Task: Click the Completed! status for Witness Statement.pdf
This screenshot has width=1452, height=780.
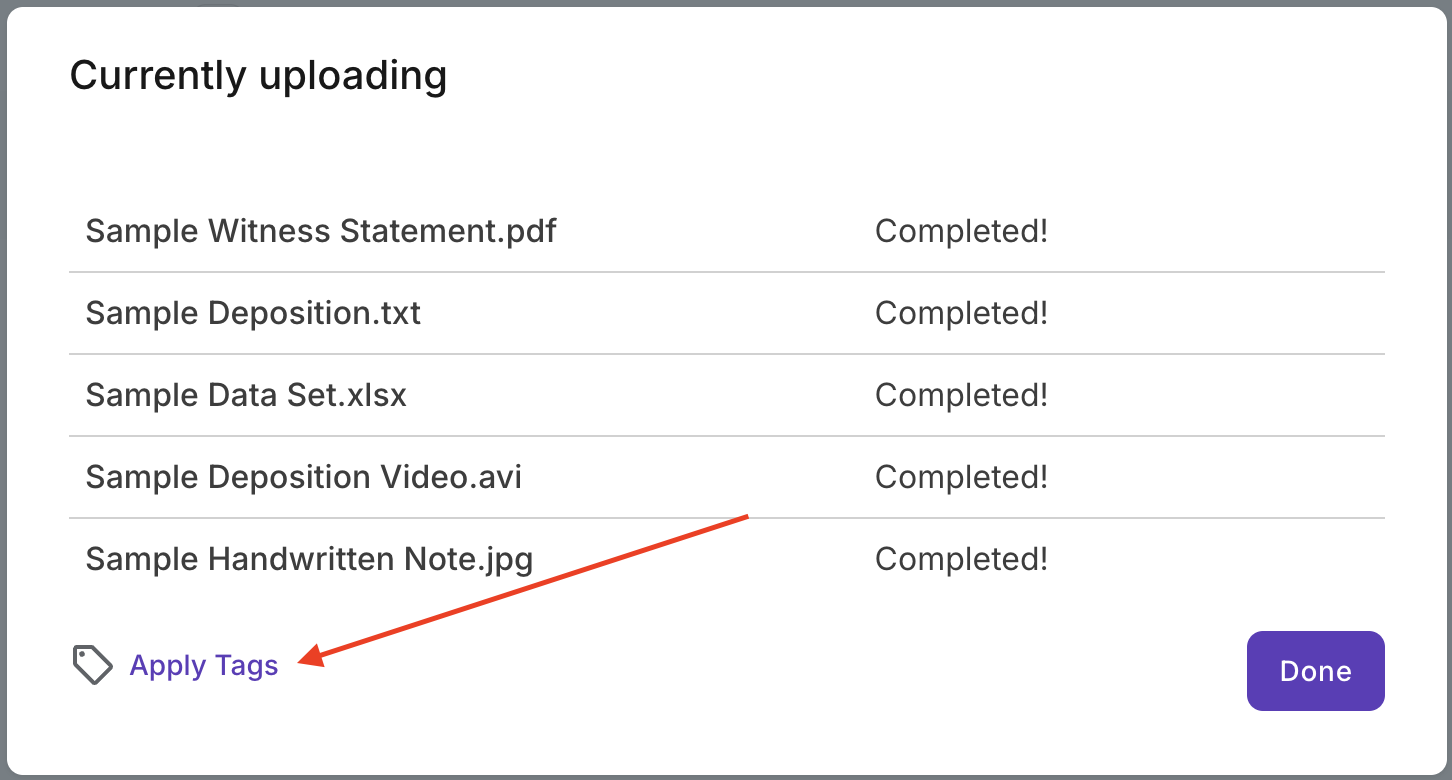Action: point(961,232)
